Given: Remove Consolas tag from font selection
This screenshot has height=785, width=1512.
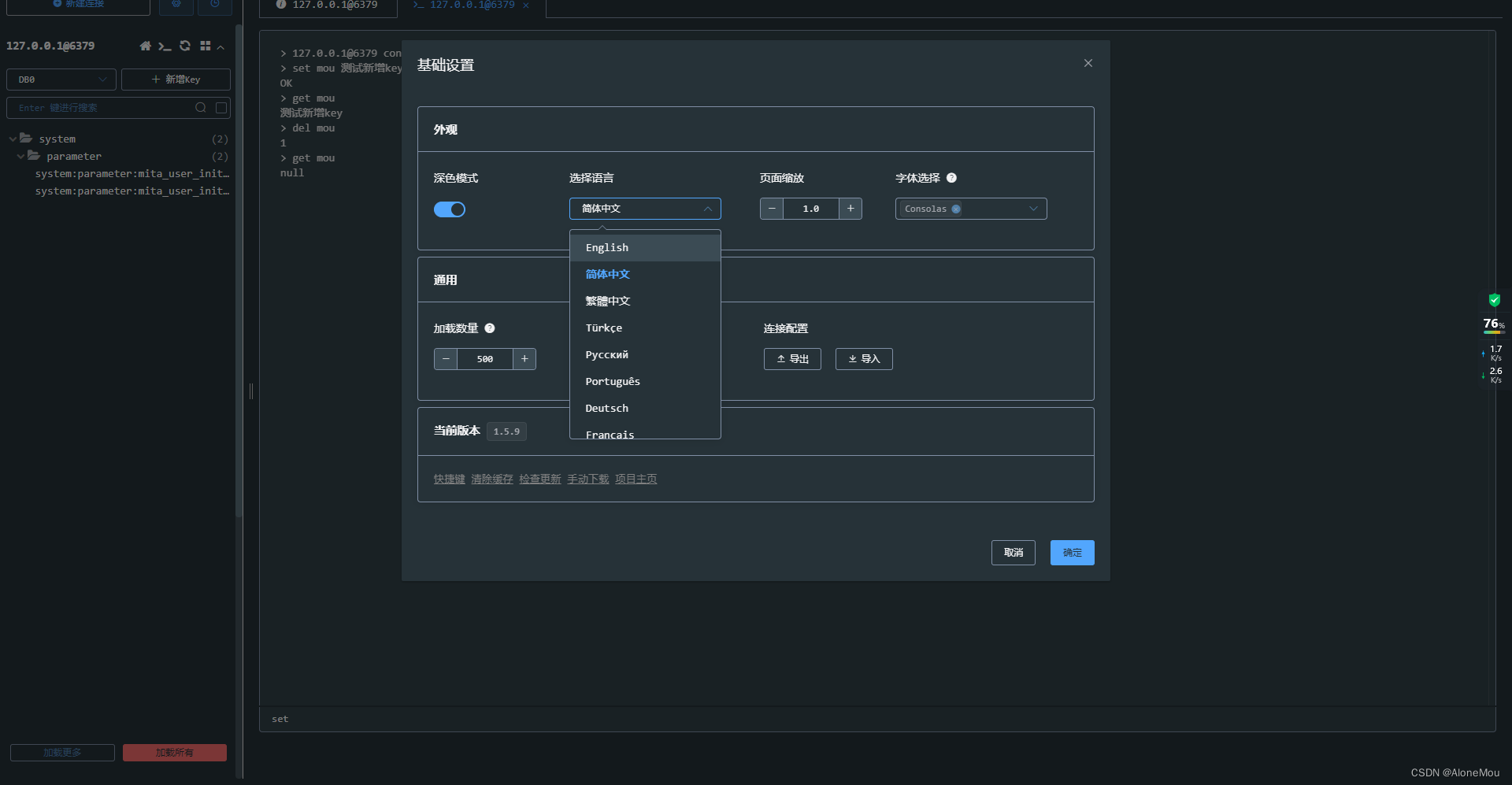Looking at the screenshot, I should click(x=956, y=209).
